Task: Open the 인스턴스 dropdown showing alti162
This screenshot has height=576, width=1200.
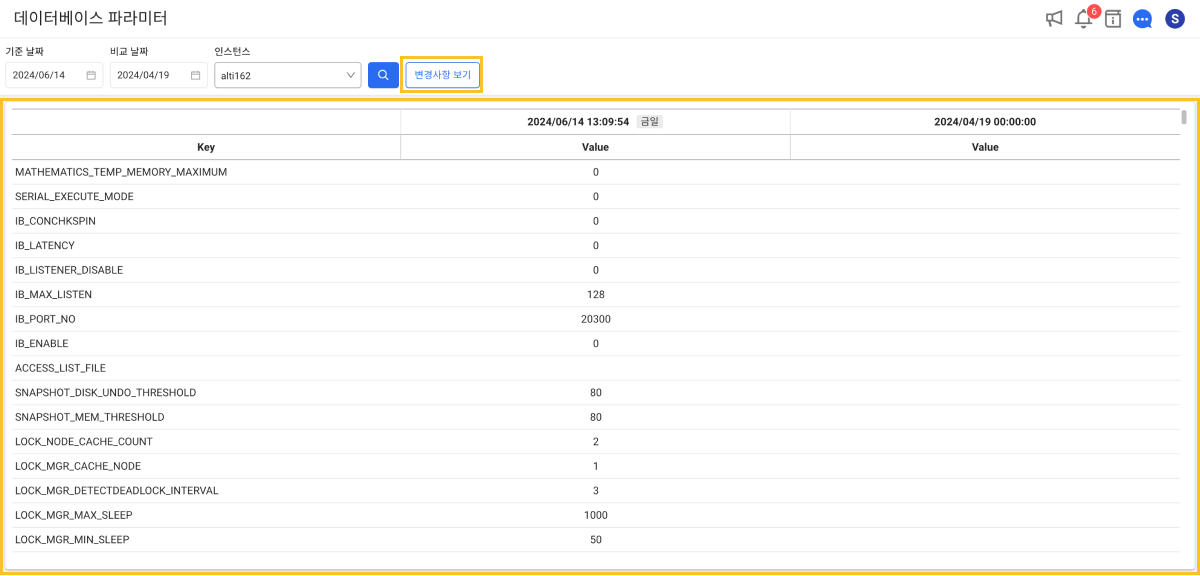Action: coord(288,75)
